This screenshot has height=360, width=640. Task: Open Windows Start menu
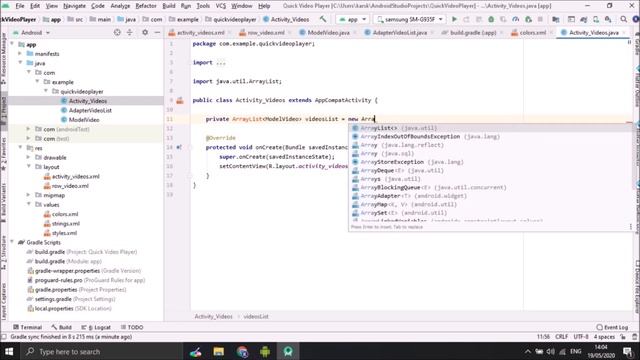[x=9, y=351]
